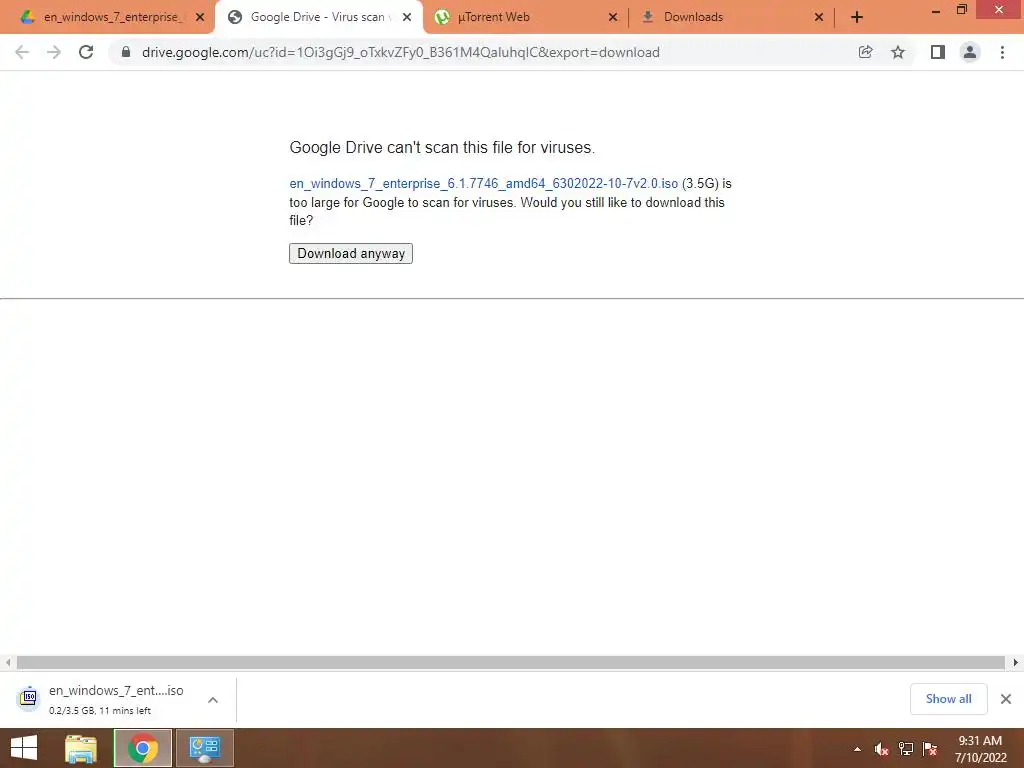1024x768 pixels.
Task: Open the Chrome side panel
Action: click(x=938, y=52)
